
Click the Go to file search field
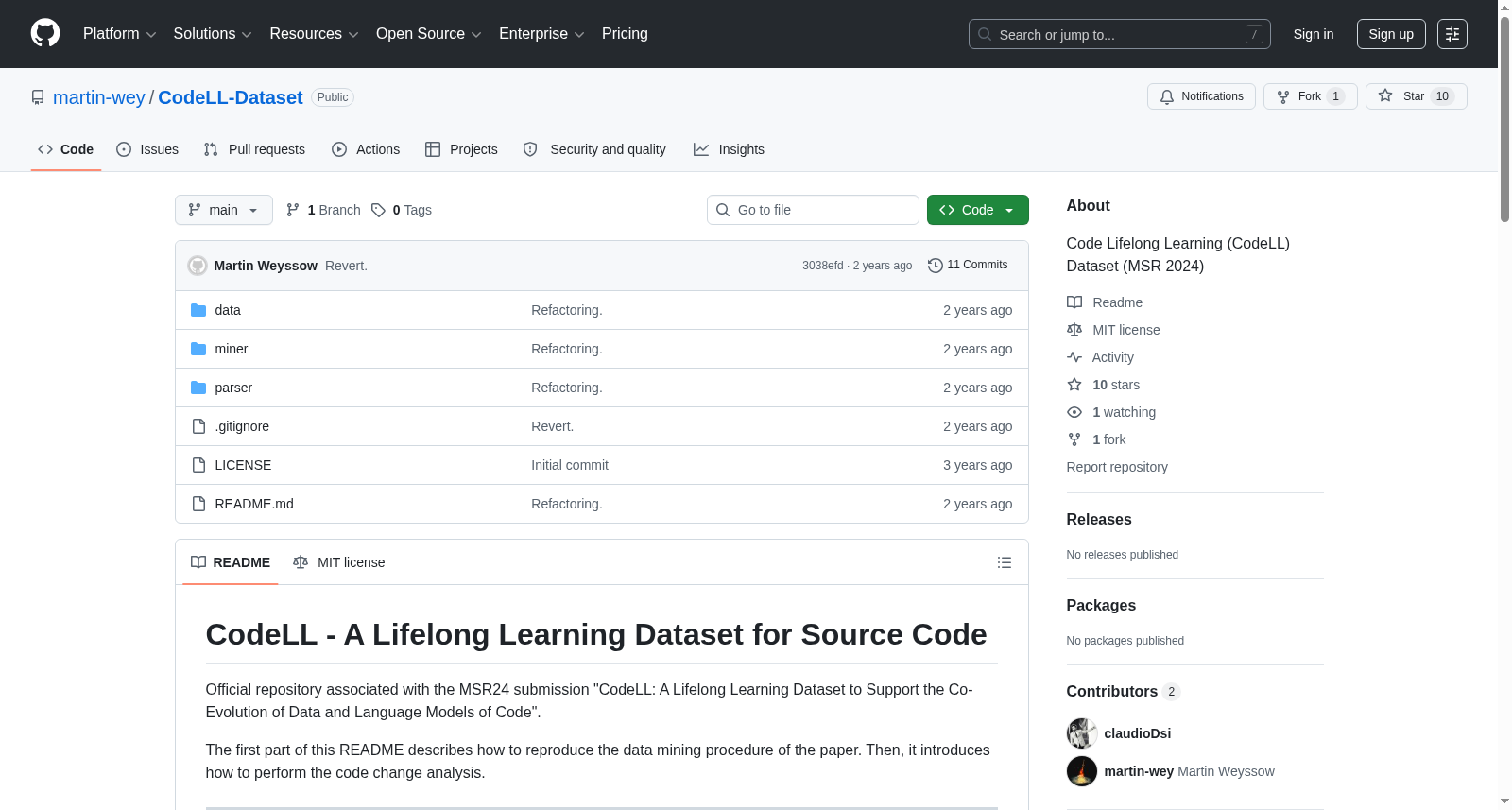813,210
